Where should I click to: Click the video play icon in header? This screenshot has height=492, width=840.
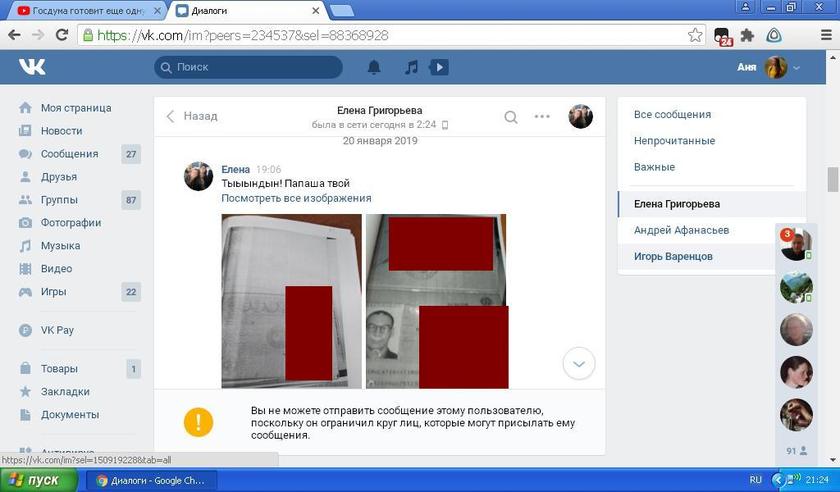tap(439, 68)
